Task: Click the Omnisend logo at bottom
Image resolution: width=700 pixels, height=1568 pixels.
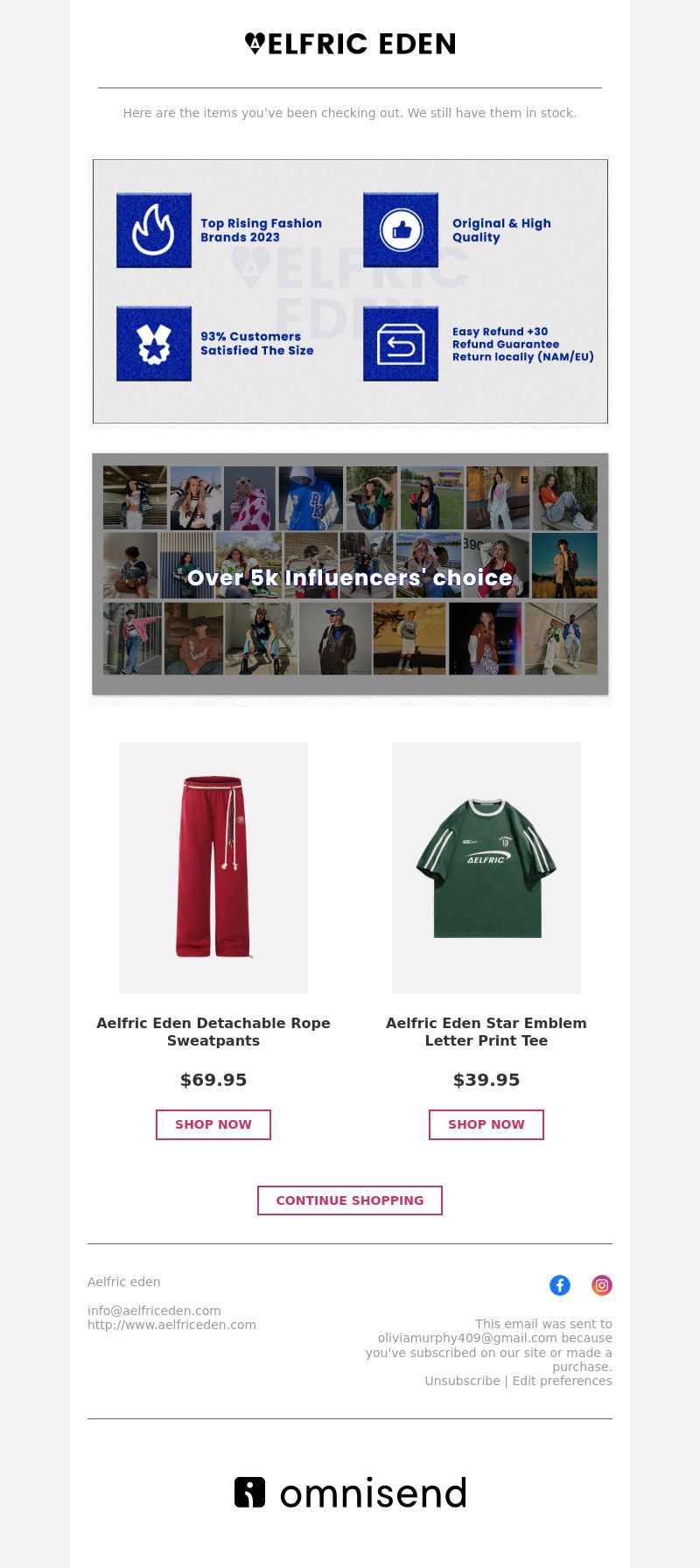Action: tap(350, 1492)
